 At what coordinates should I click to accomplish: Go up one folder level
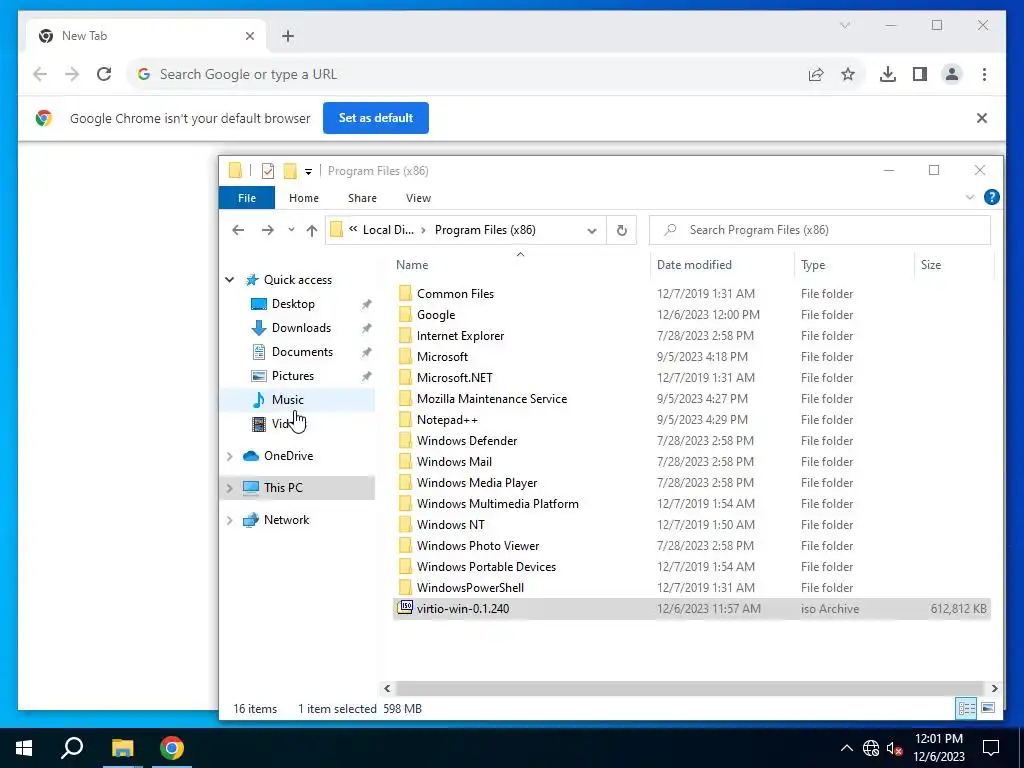[x=312, y=230]
